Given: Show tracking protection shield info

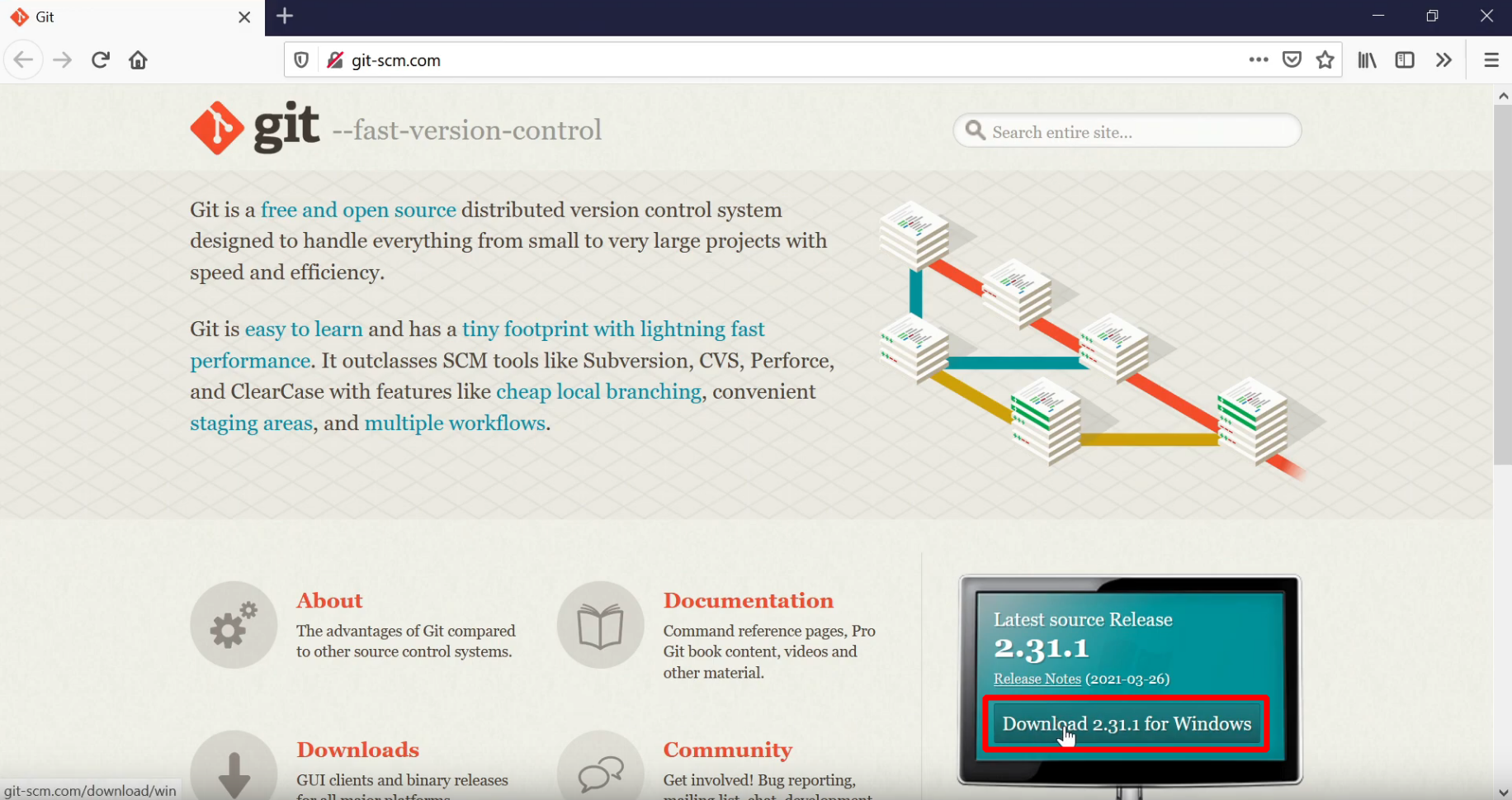Looking at the screenshot, I should coord(301,60).
